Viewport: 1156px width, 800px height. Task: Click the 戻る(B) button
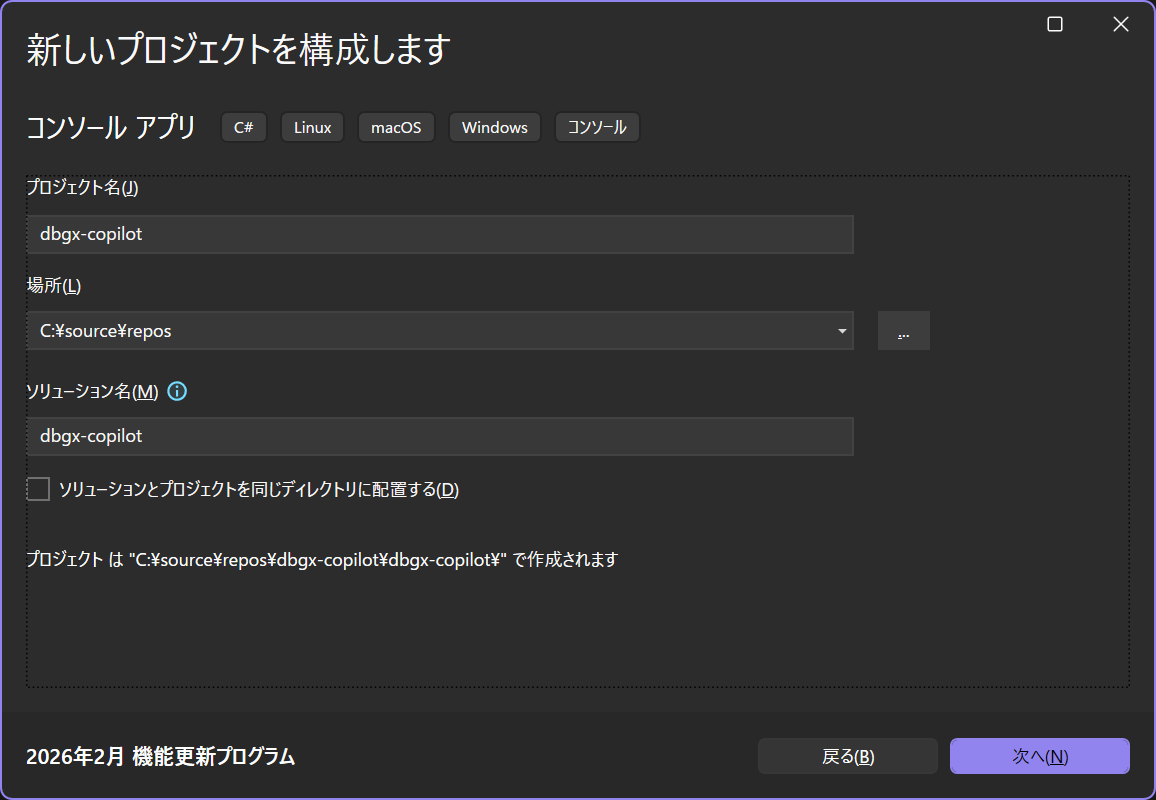click(847, 756)
